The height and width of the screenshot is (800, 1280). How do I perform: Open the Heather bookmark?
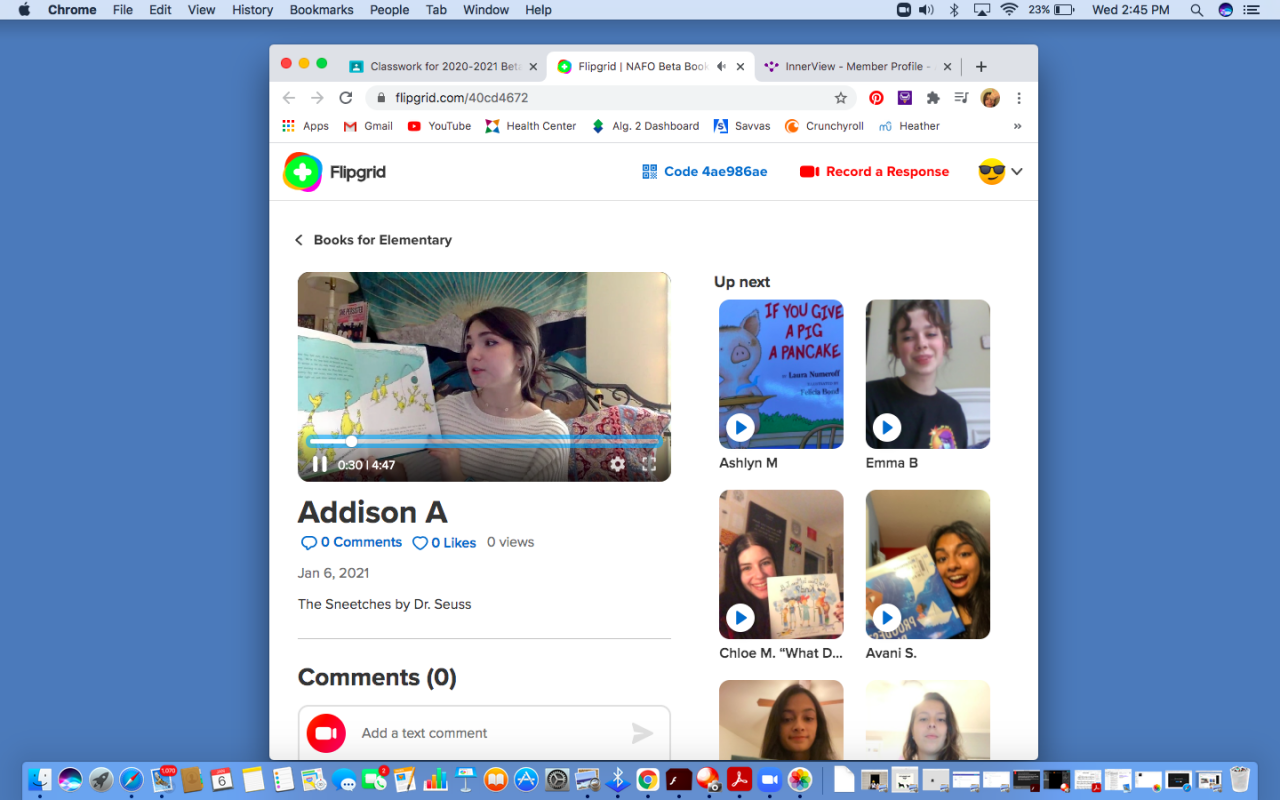(909, 126)
